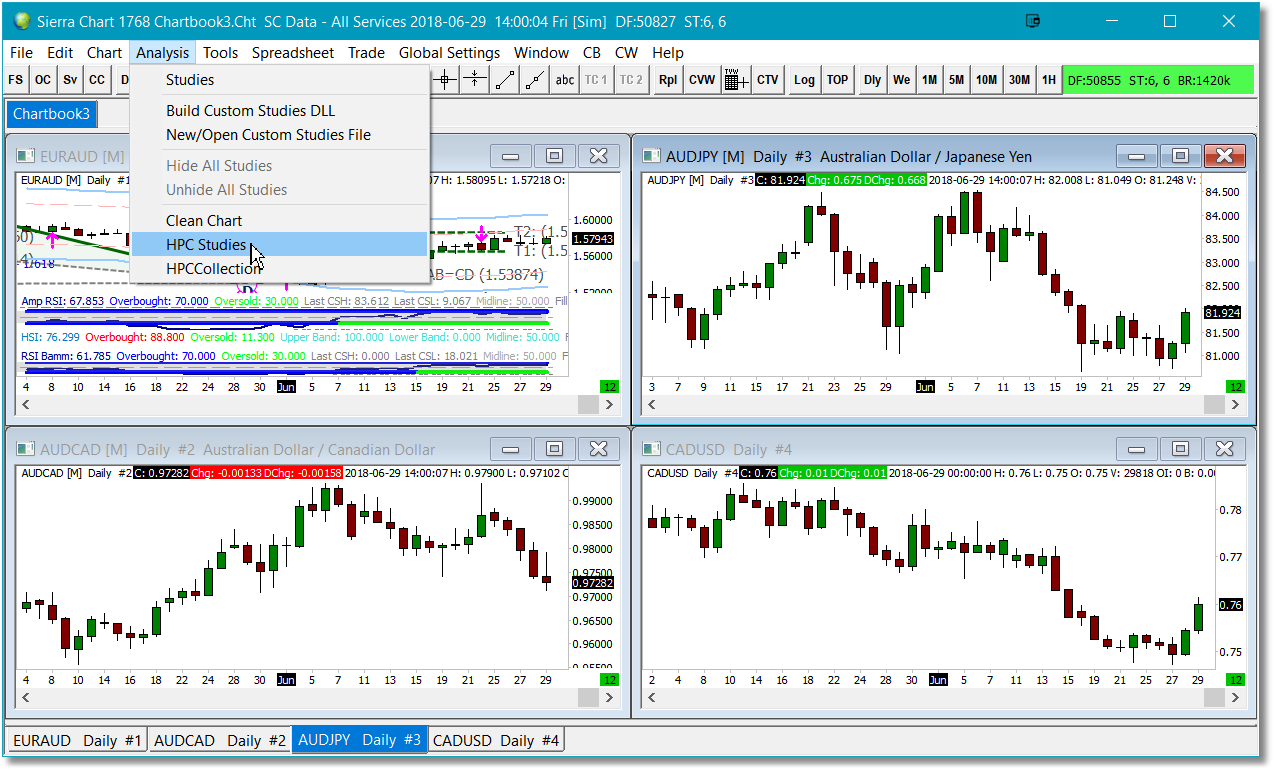Image resolution: width=1274 pixels, height=771 pixels.
Task: Open the Spreadsheet menu
Action: (x=293, y=53)
